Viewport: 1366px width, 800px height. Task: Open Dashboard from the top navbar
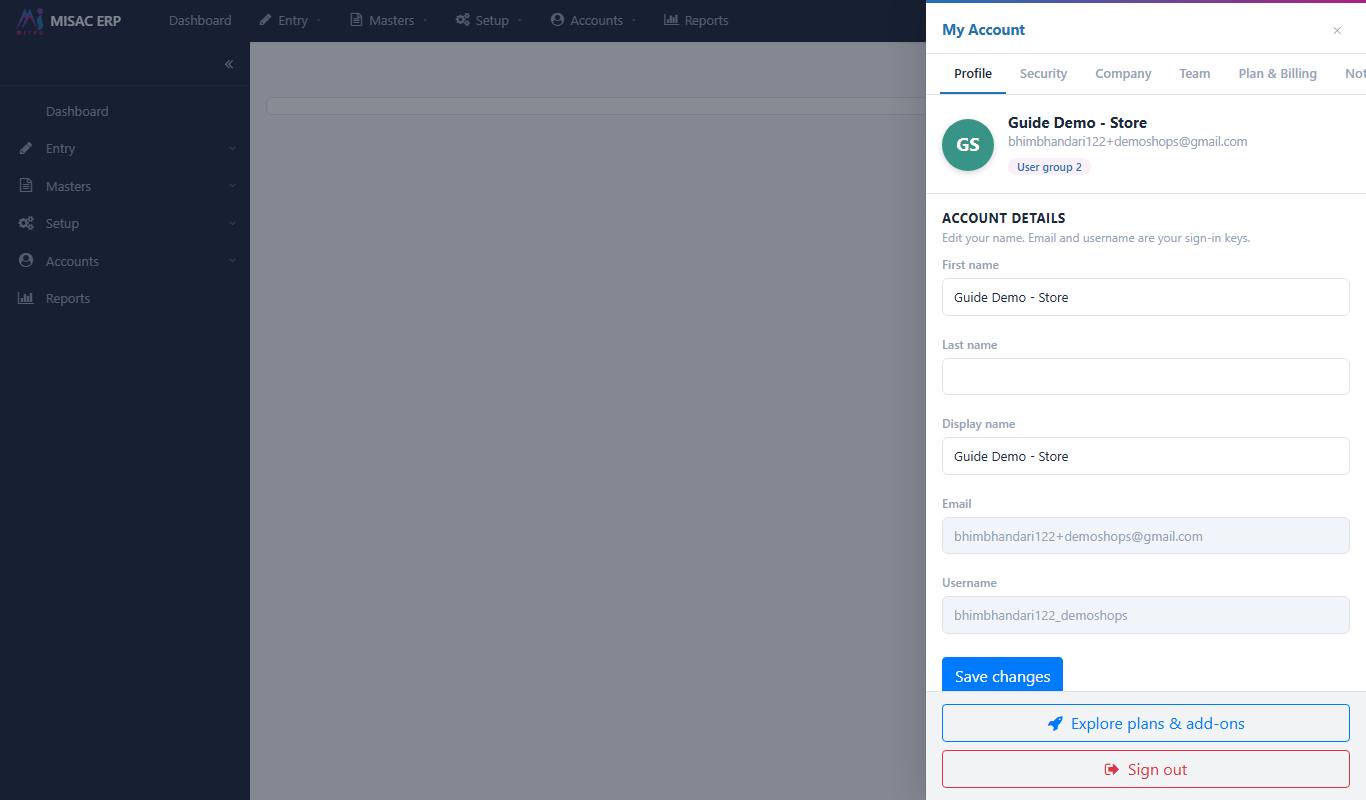coord(200,20)
